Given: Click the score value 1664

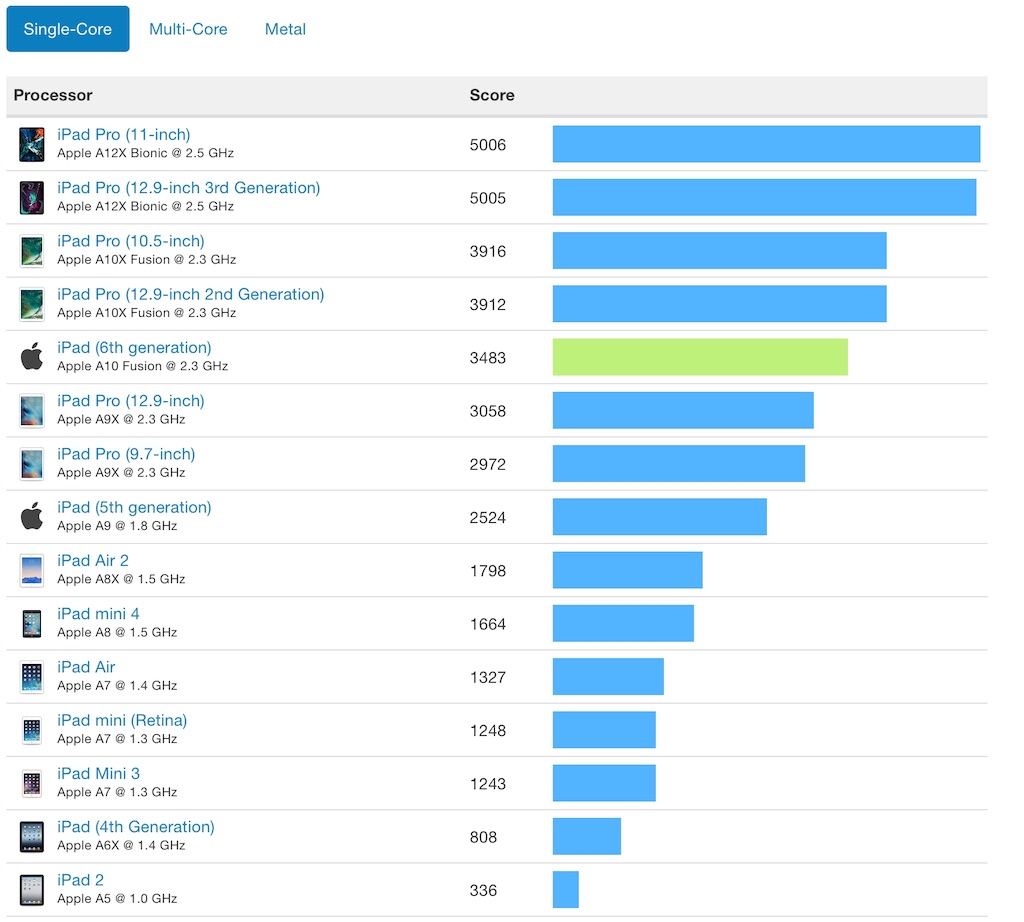Looking at the screenshot, I should pyautogui.click(x=488, y=624).
